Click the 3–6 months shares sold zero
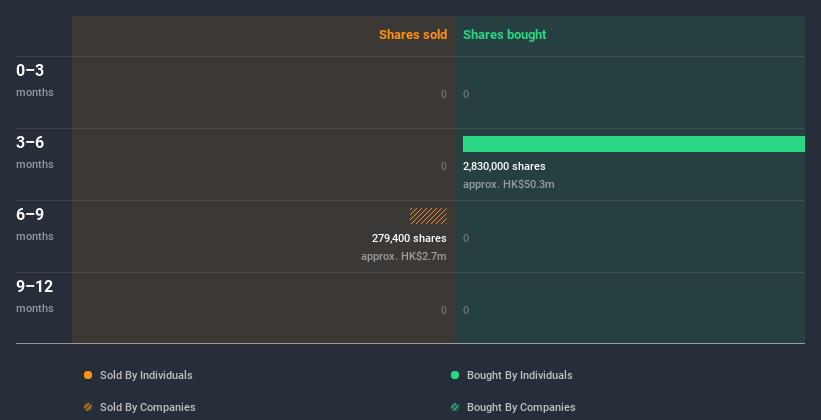821x420 pixels. point(444,166)
